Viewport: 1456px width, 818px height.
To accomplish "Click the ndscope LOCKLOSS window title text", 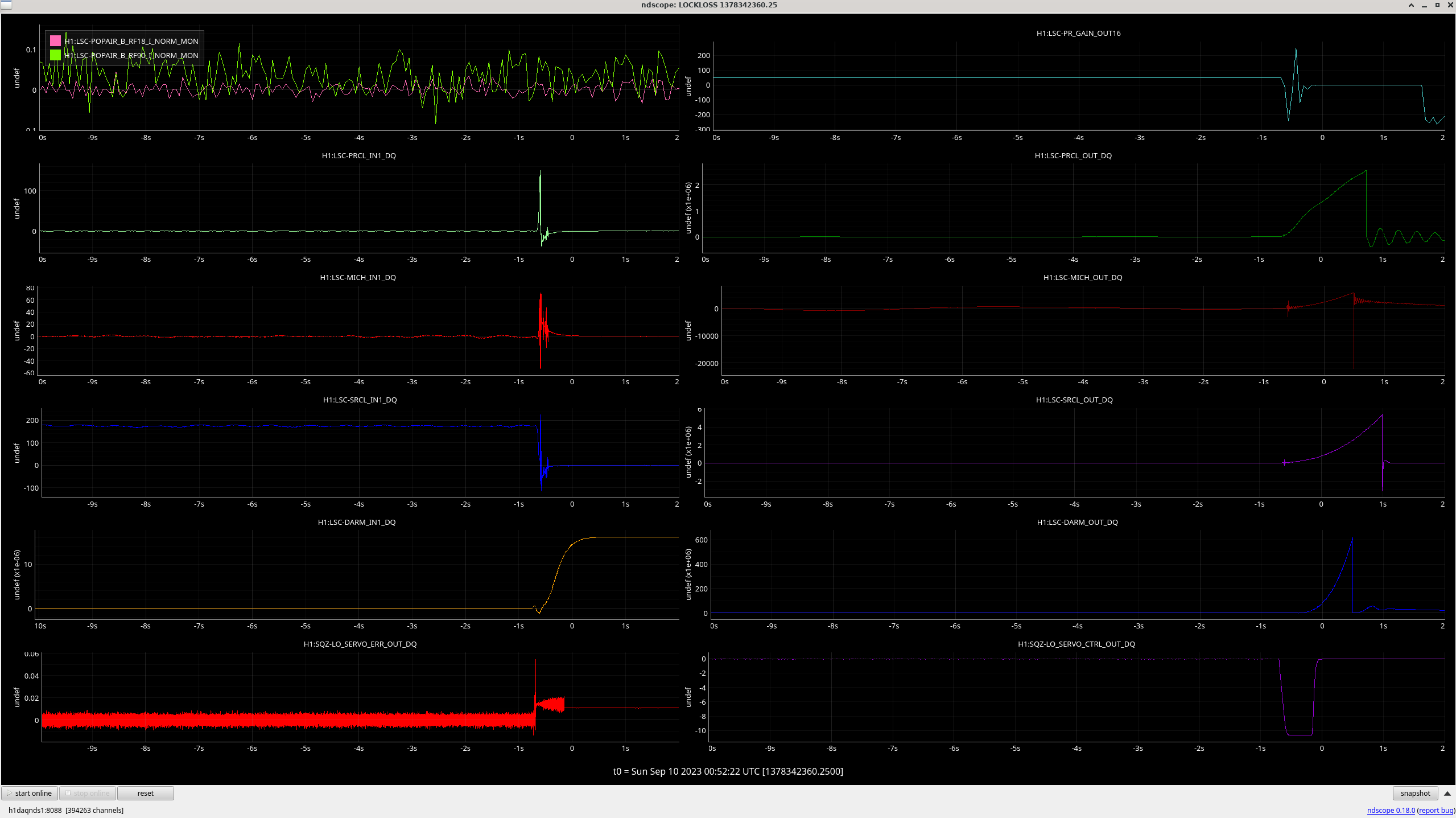I will (x=709, y=5).
